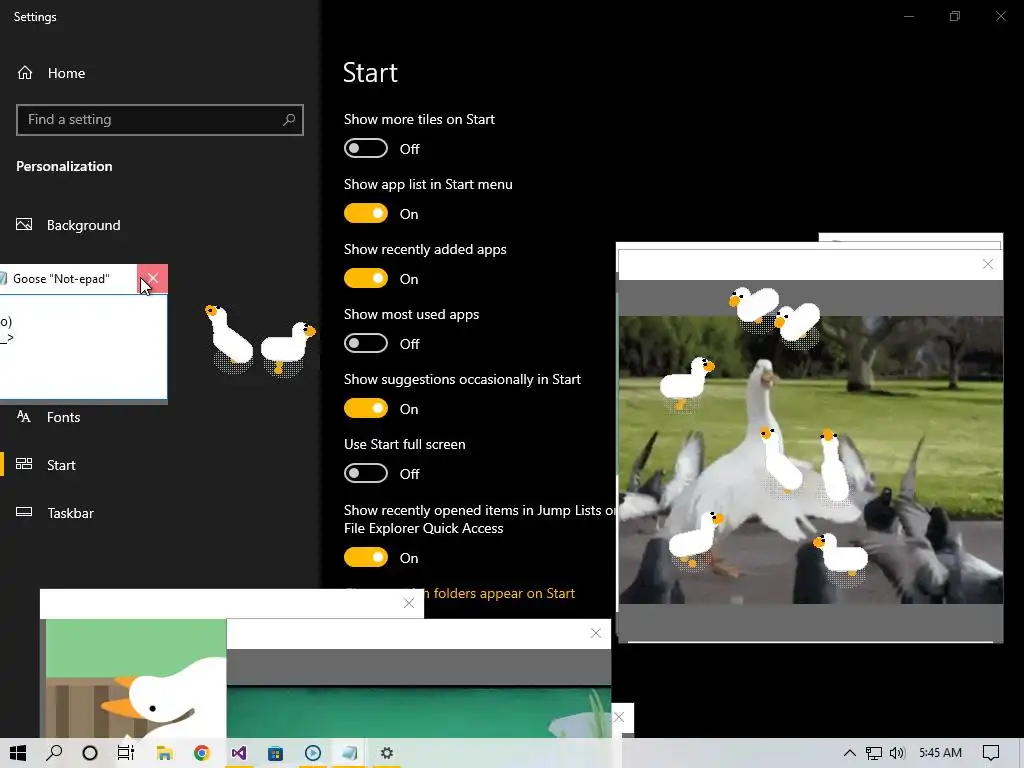Select Start in Personalization sidebar

(46, 465)
